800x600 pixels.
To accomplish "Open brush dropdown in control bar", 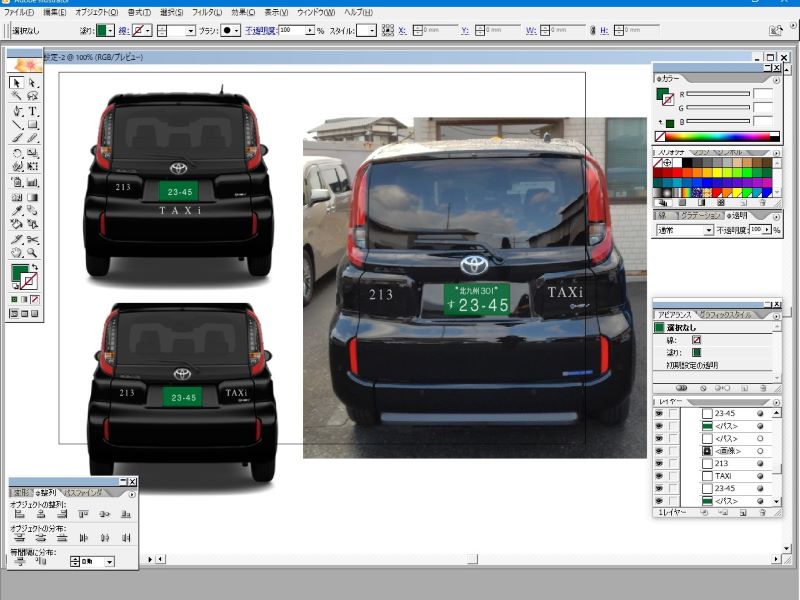I will point(236,31).
